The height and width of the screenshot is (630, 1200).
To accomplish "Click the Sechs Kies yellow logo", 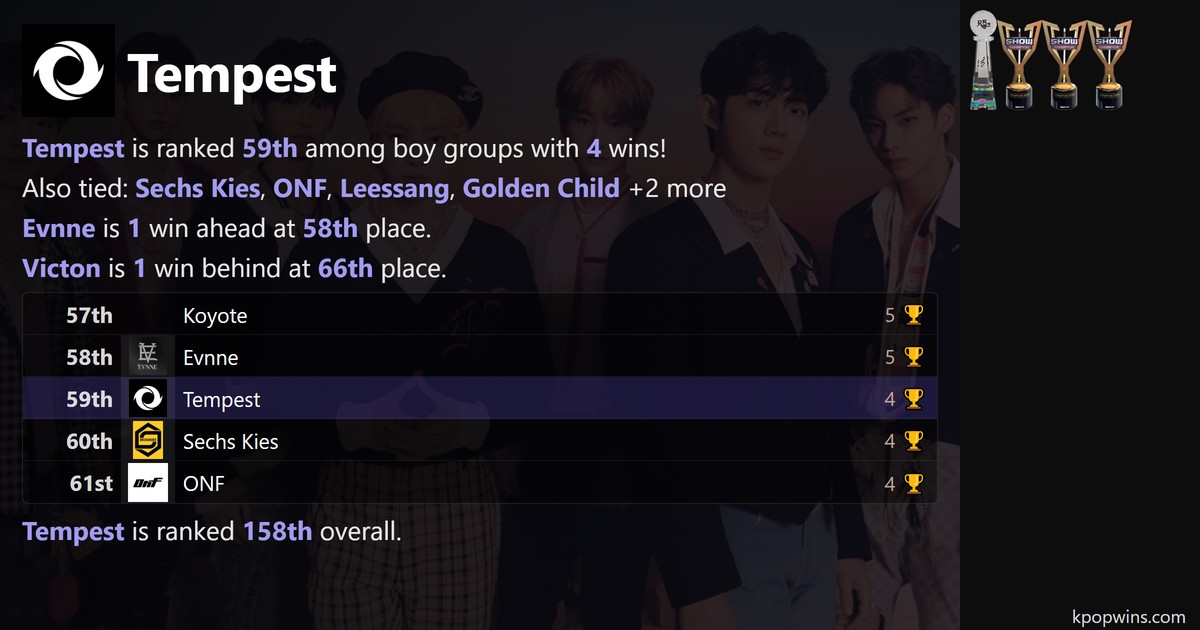I will coord(148,441).
